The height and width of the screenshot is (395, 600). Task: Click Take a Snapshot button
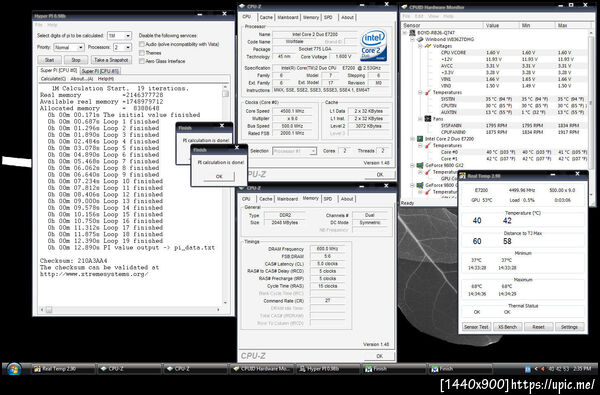coord(111,60)
